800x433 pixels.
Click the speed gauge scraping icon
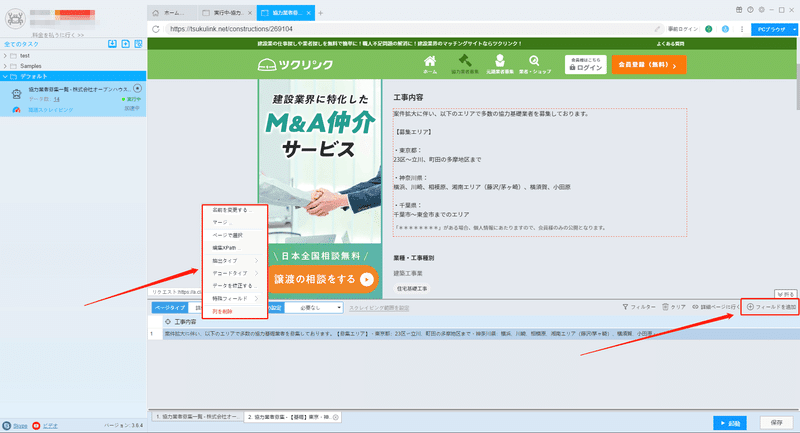(x=16, y=110)
